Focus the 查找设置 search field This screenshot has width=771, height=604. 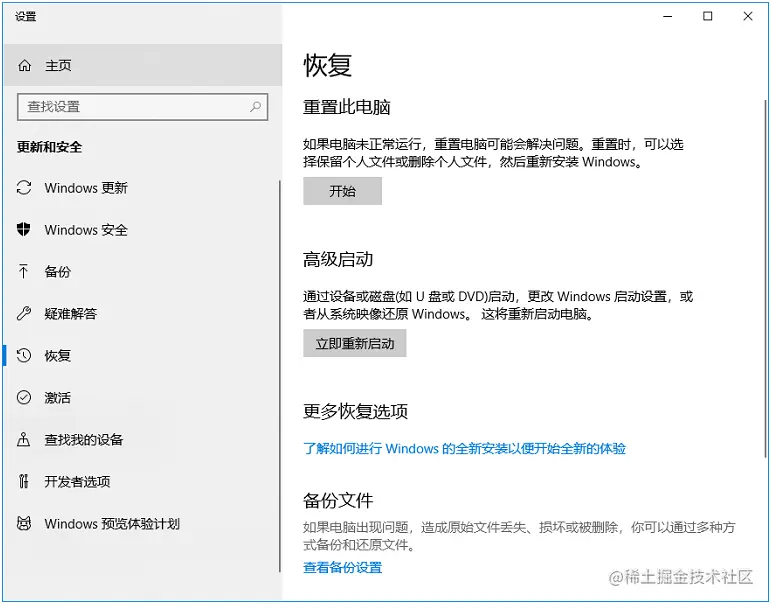(x=143, y=107)
